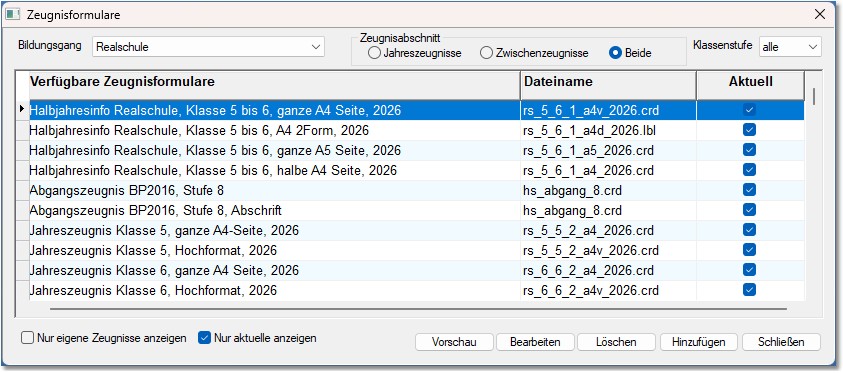
Task: Click filename cell rs_5_5_2_a4_2026.crd
Action: coord(608,230)
